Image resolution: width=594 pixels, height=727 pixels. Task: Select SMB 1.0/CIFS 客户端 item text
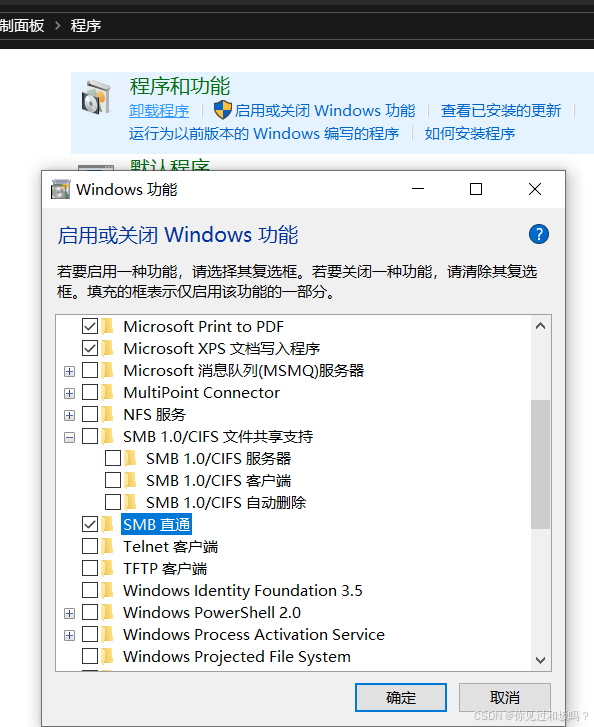point(218,480)
